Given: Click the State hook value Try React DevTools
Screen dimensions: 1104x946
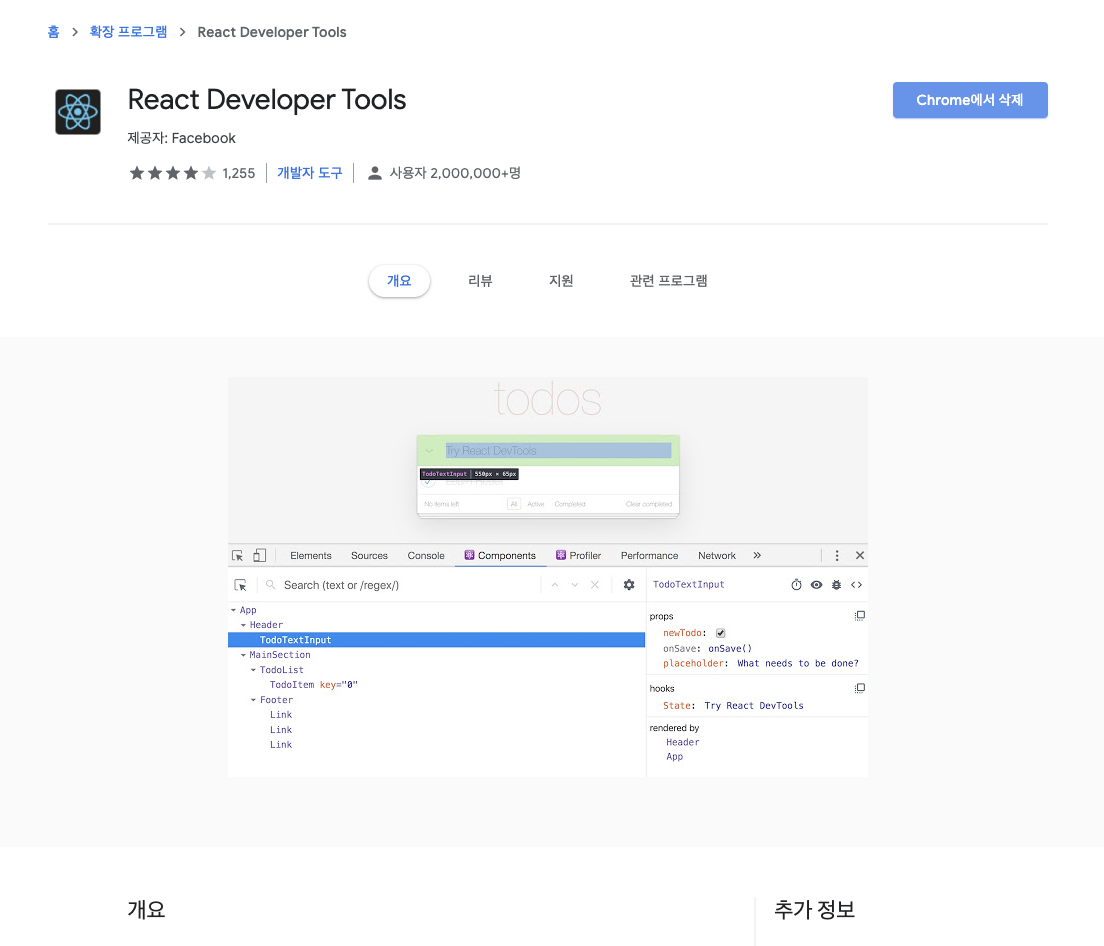Looking at the screenshot, I should 753,705.
